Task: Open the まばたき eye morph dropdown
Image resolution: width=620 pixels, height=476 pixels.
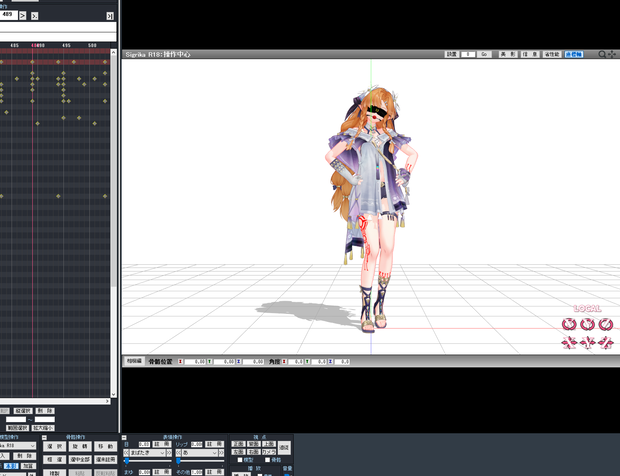Action: 147,453
